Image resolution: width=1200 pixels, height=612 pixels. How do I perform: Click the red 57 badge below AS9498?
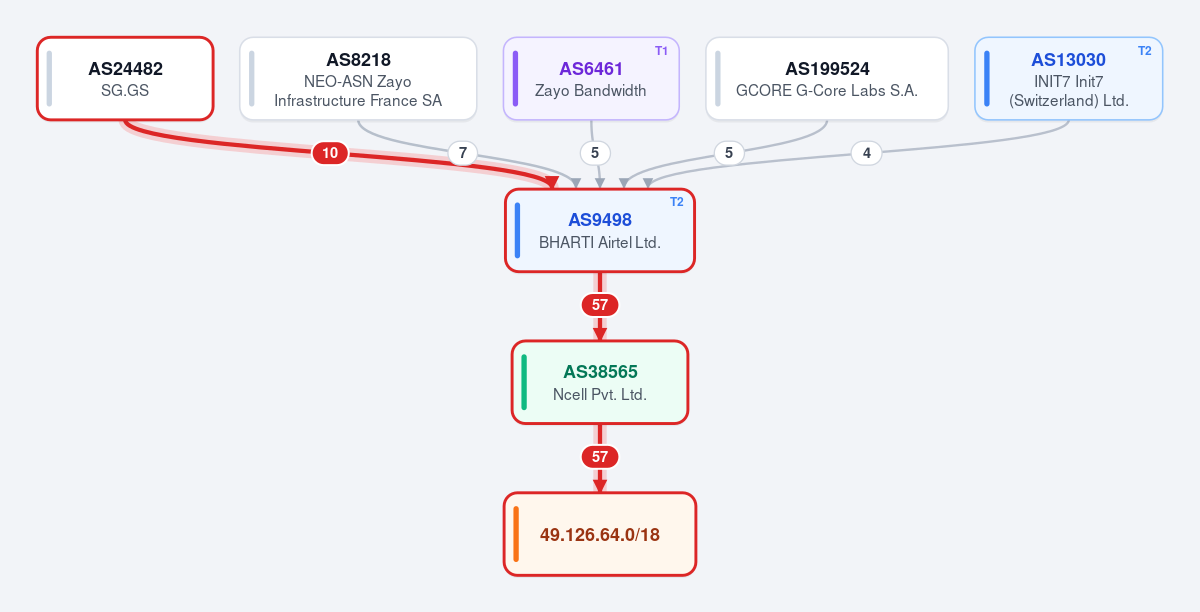tap(600, 305)
